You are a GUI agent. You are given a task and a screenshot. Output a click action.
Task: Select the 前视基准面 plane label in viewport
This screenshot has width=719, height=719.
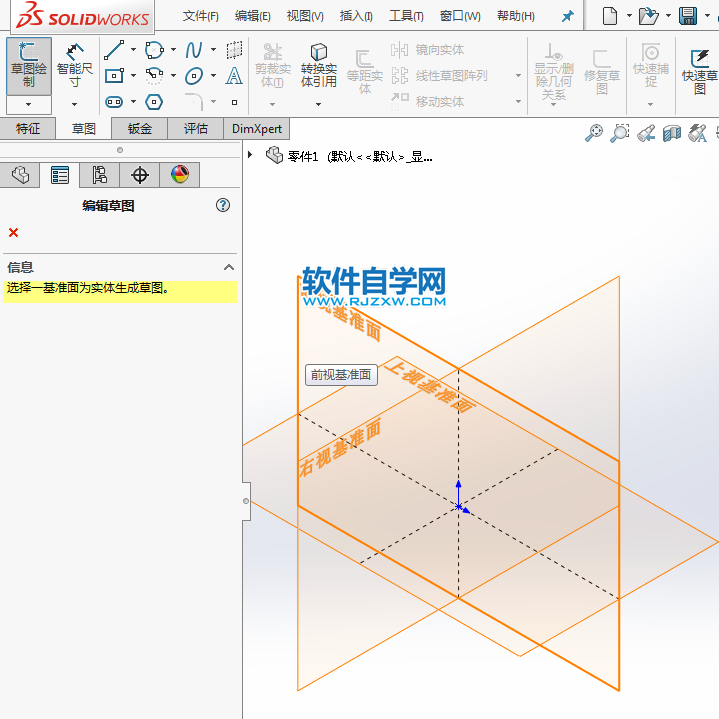[x=341, y=375]
